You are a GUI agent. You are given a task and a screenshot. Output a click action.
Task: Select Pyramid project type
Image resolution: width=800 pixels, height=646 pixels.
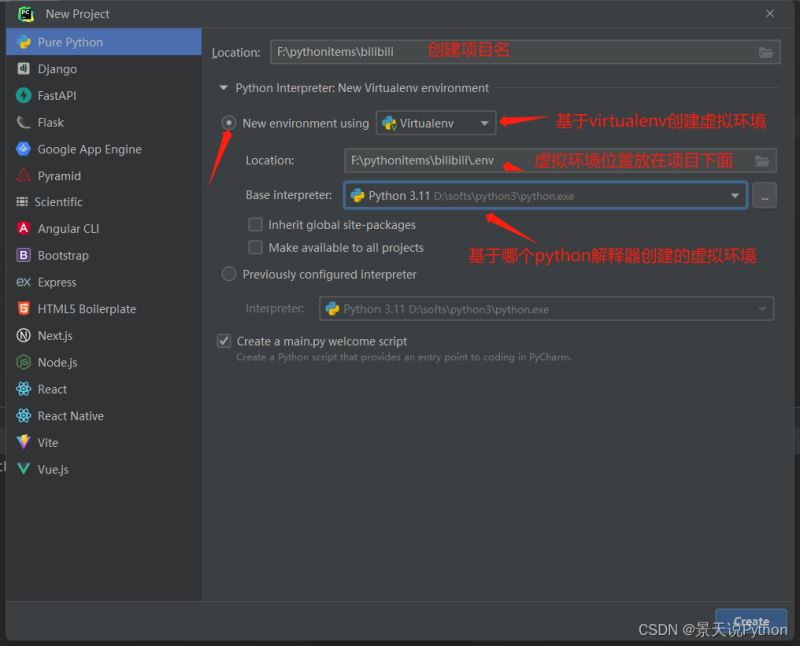(104, 176)
